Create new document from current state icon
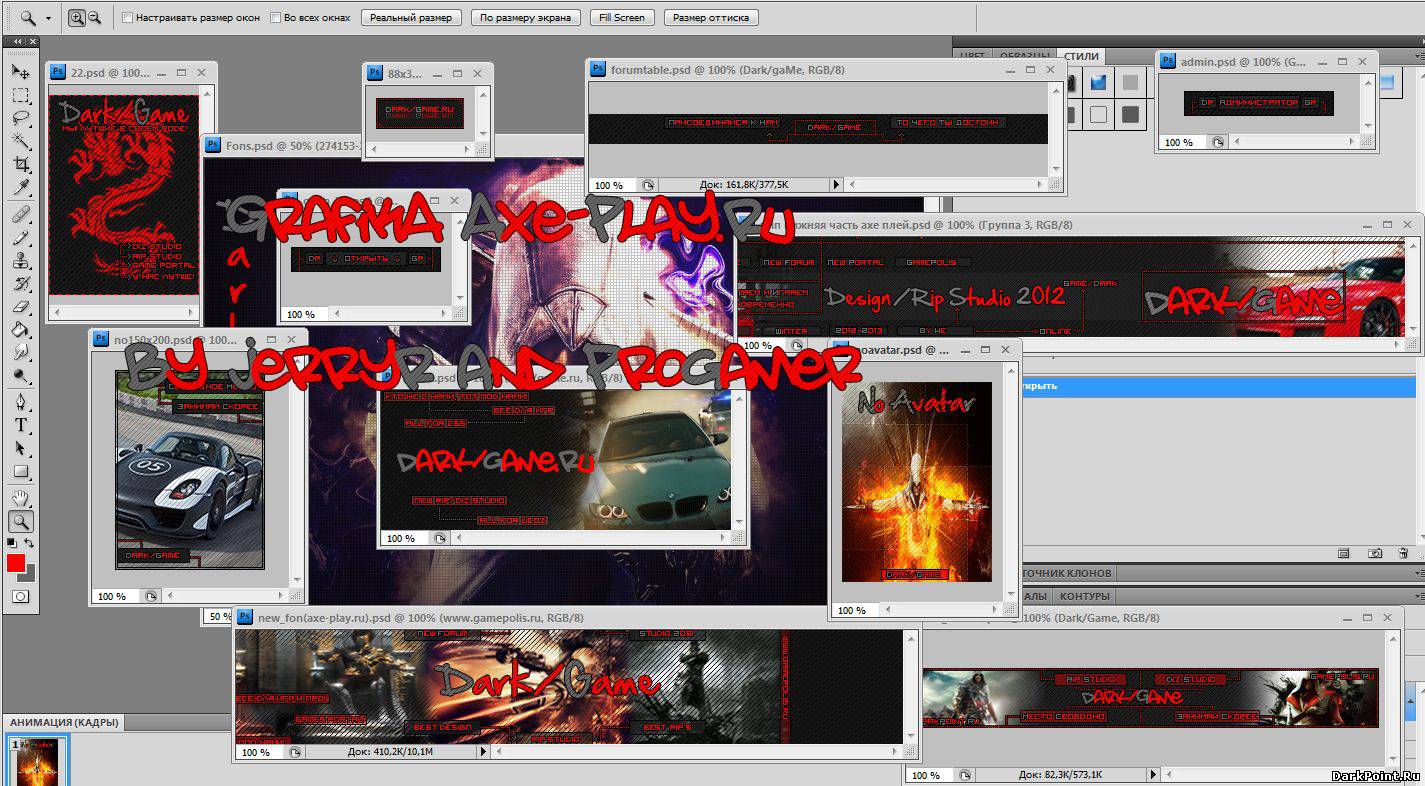 (x=1344, y=552)
